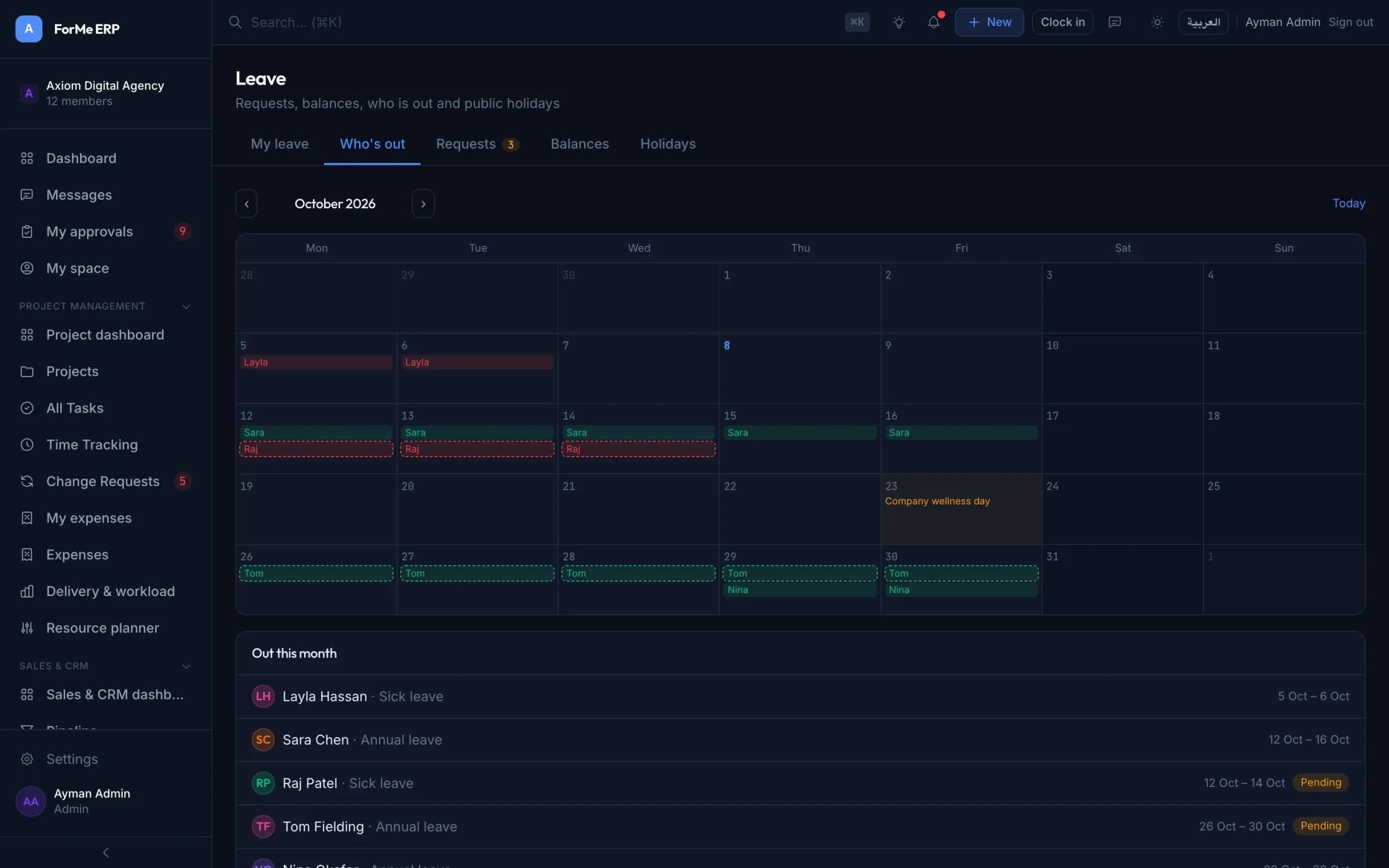Switch to Requests tab
The image size is (1389, 868).
click(477, 144)
